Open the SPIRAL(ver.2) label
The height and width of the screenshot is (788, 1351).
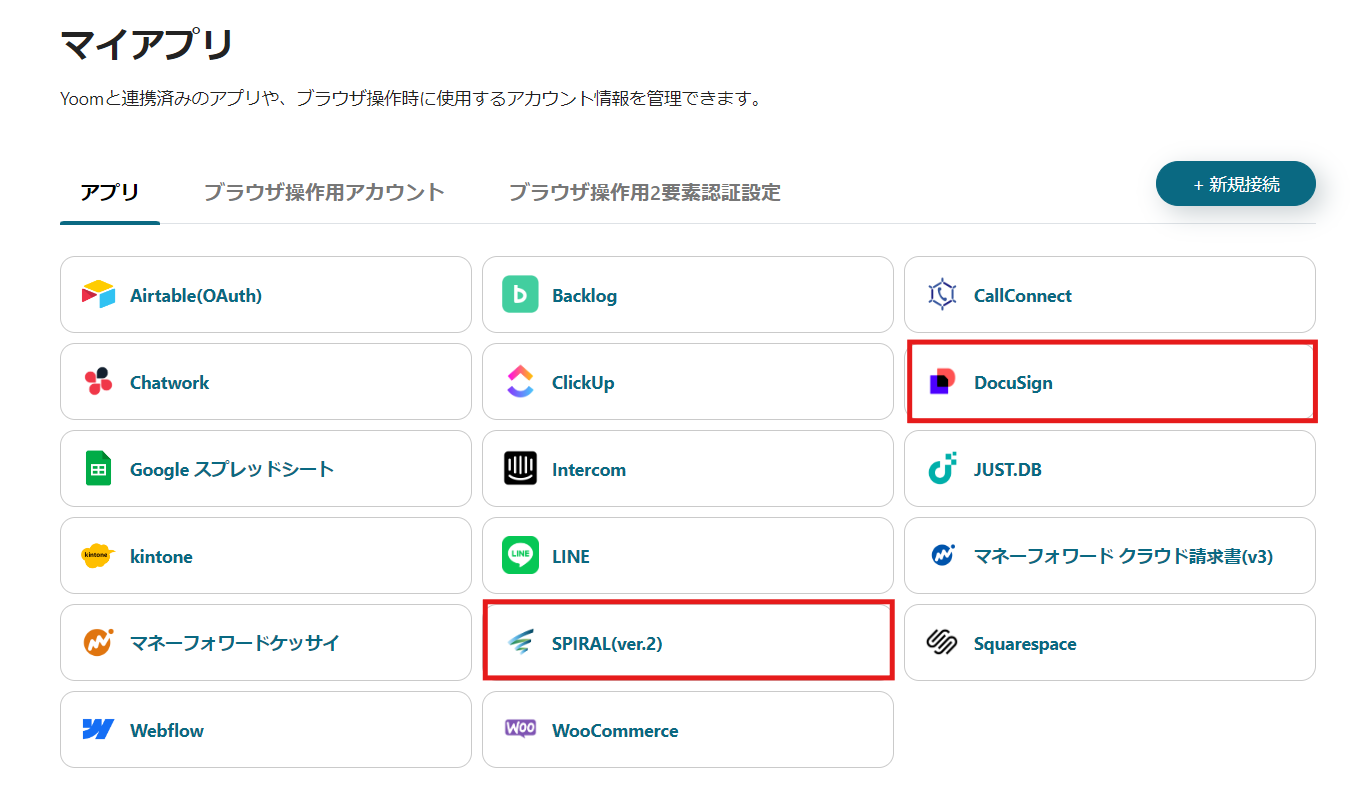(x=607, y=644)
